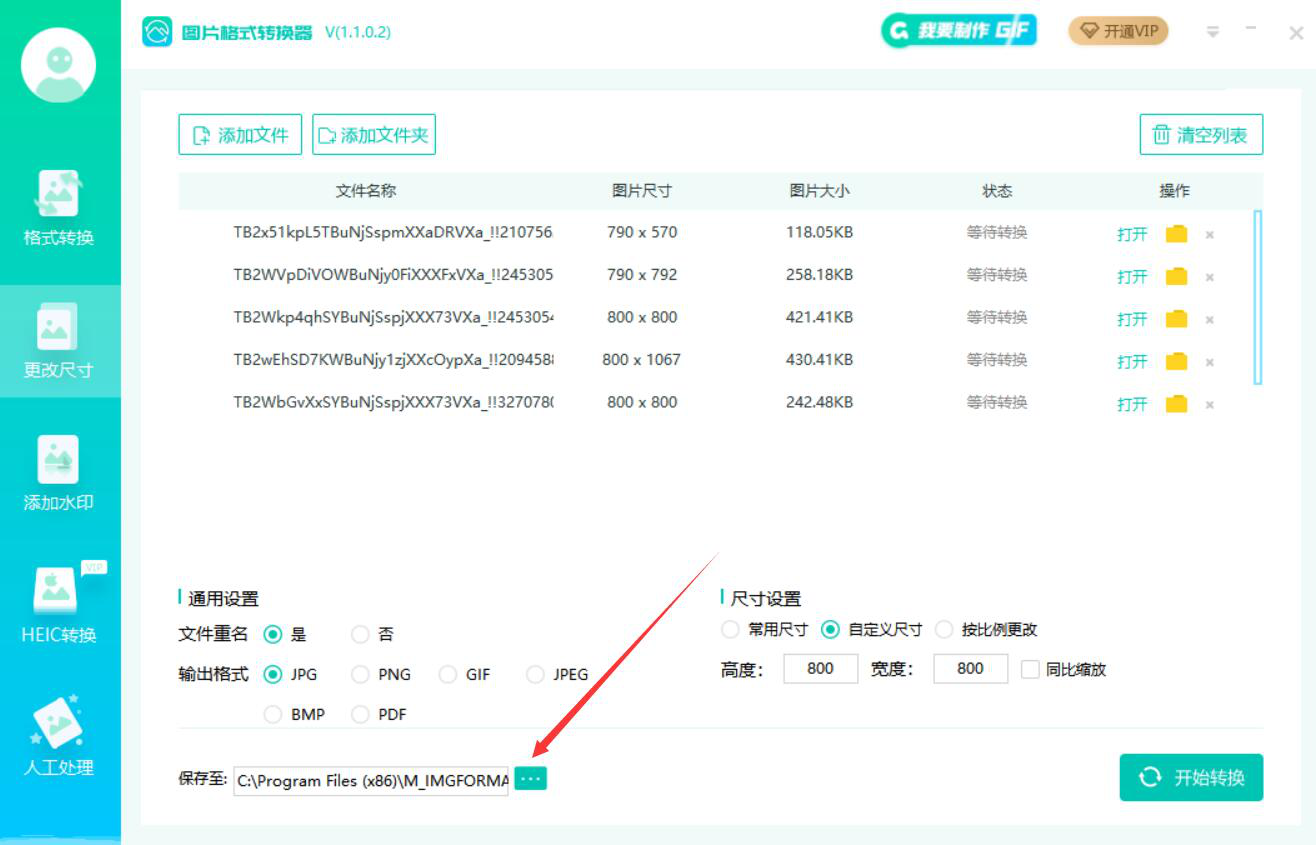Select file name TB2WVpDiVOWBuNjy0FiXXXFxVXa

coord(393,274)
